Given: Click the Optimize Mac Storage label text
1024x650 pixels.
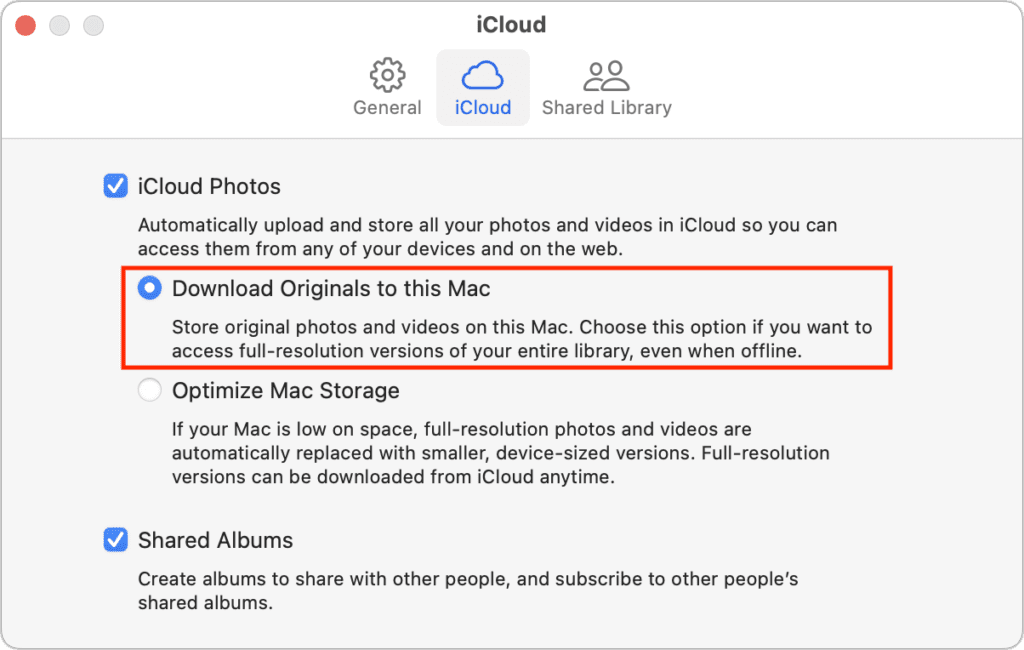Looking at the screenshot, I should coord(285,390).
